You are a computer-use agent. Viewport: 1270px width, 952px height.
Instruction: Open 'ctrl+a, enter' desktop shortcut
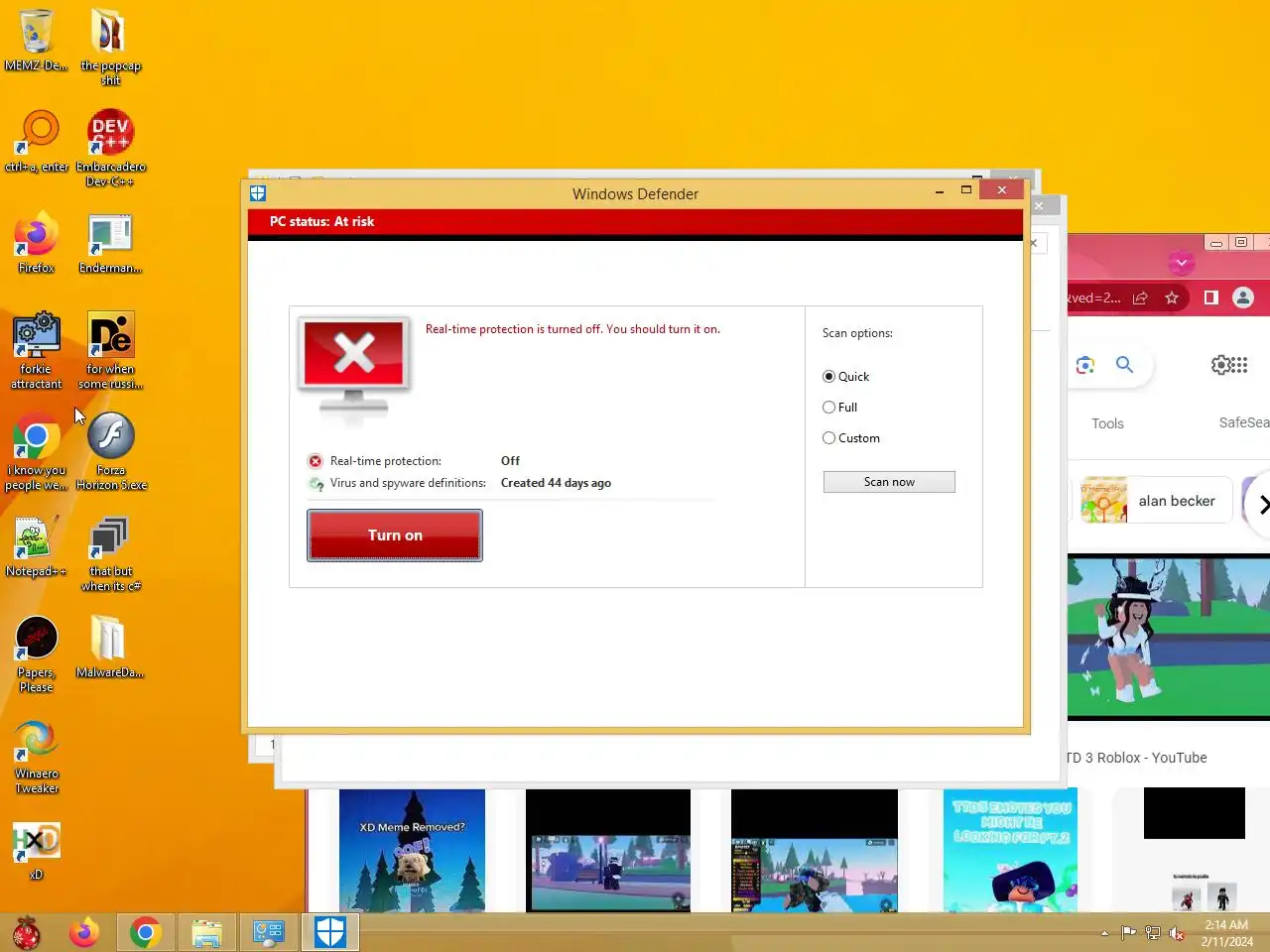[x=37, y=141]
